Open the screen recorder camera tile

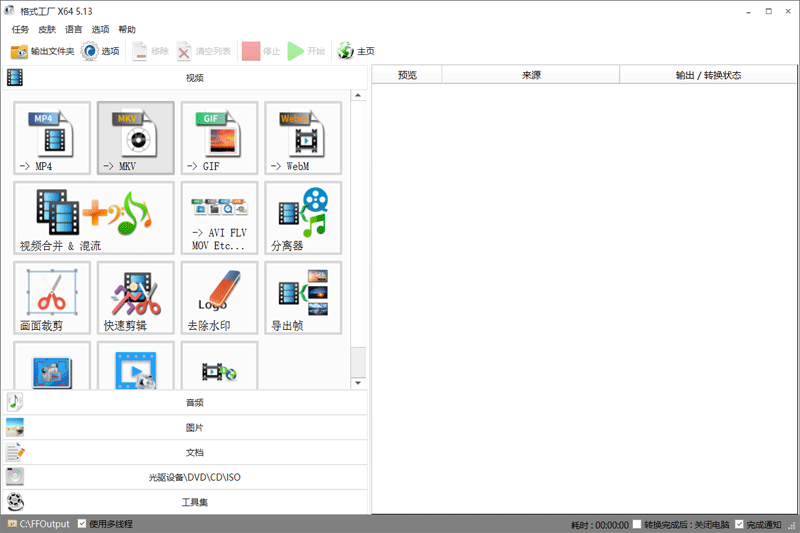point(52,366)
